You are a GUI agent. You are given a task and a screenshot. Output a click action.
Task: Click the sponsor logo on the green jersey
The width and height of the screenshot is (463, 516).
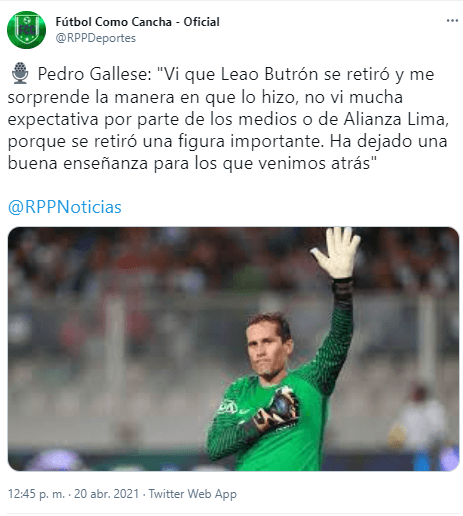click(228, 407)
